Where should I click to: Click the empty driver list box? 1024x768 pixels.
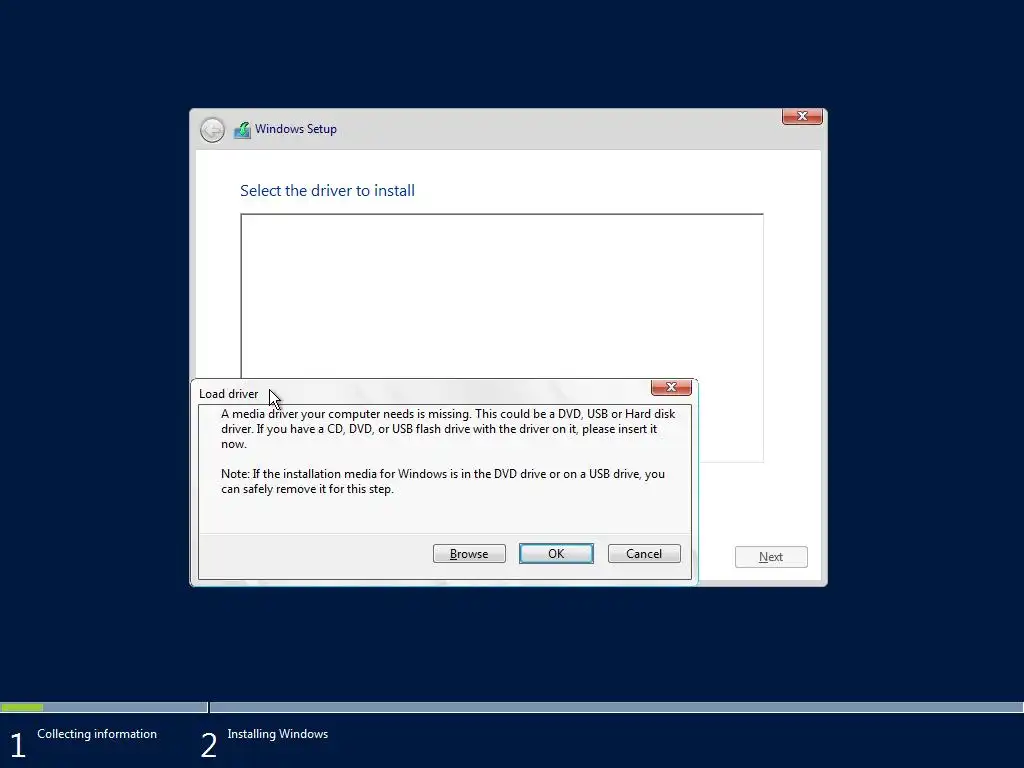[x=502, y=295]
